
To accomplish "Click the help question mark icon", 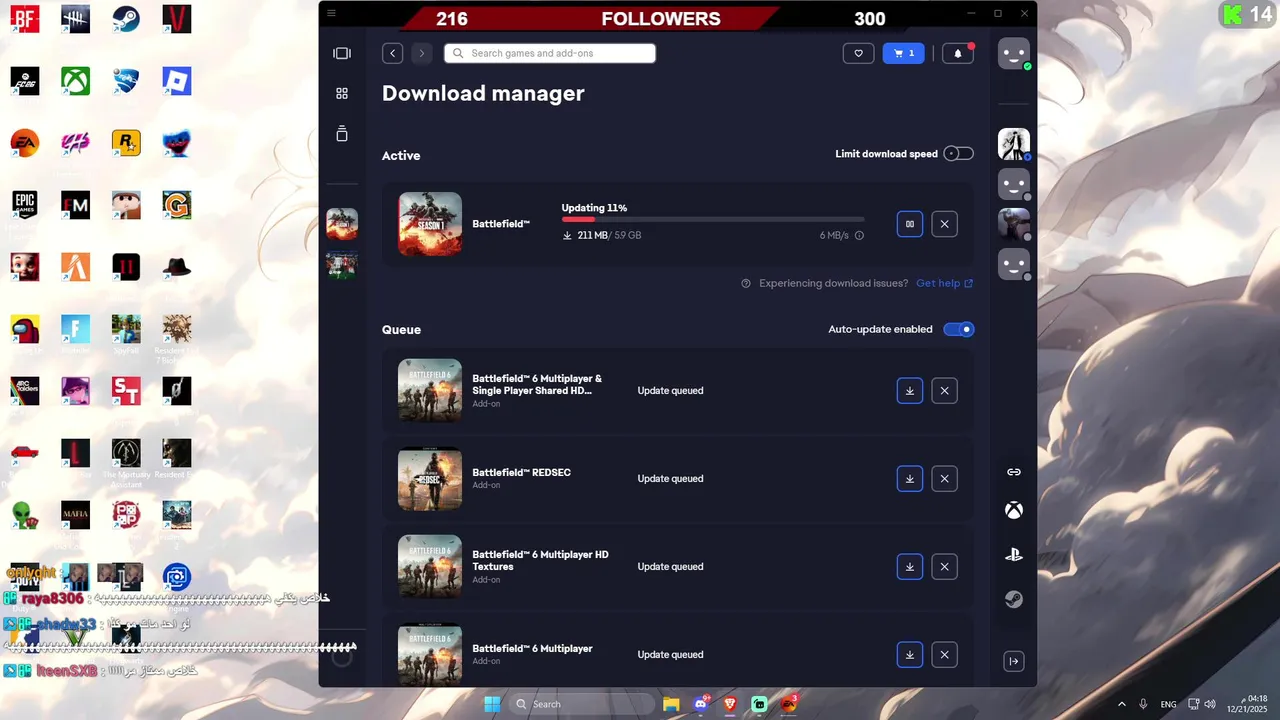I will (x=746, y=283).
